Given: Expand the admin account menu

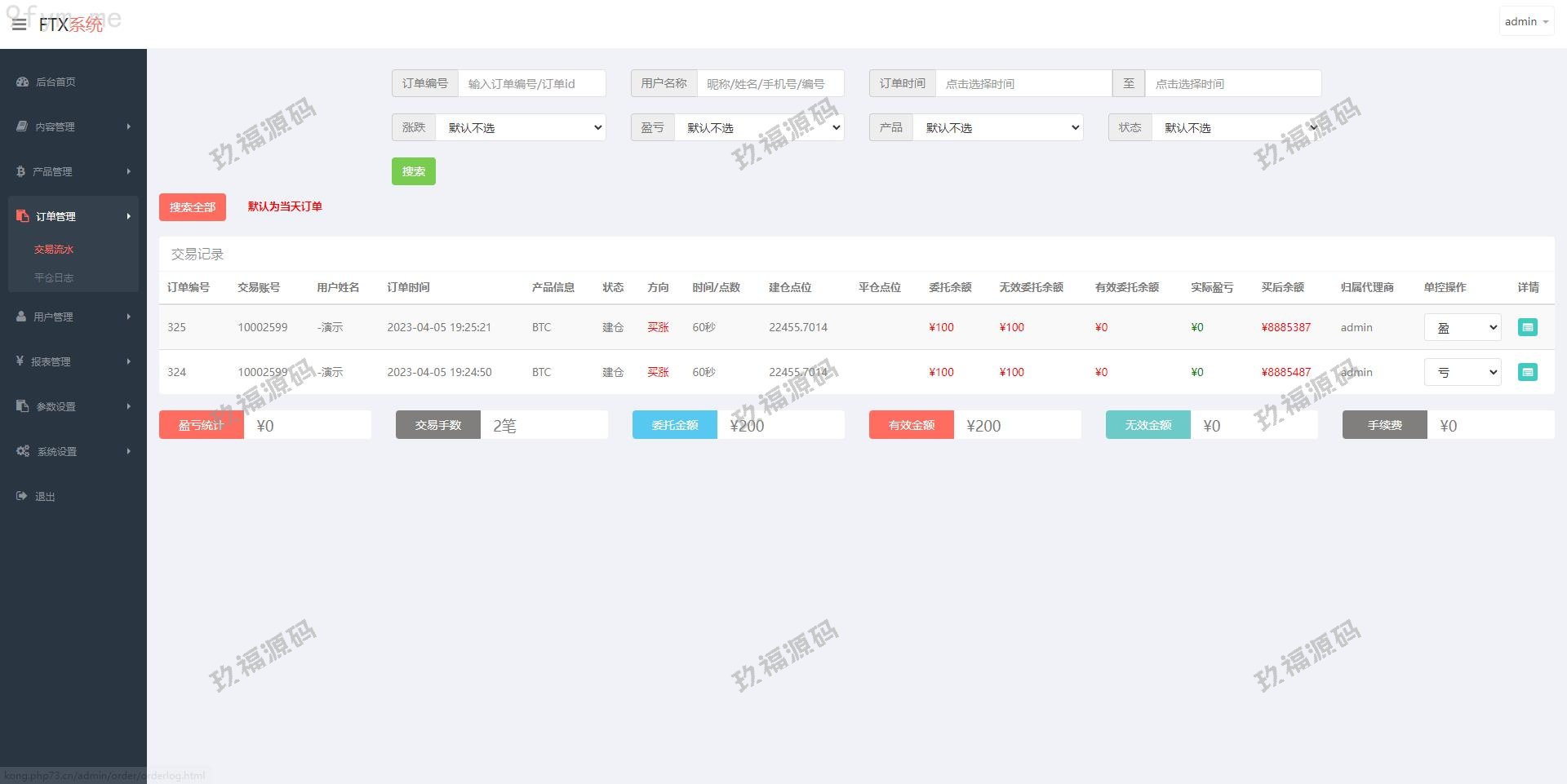Looking at the screenshot, I should click(1525, 22).
